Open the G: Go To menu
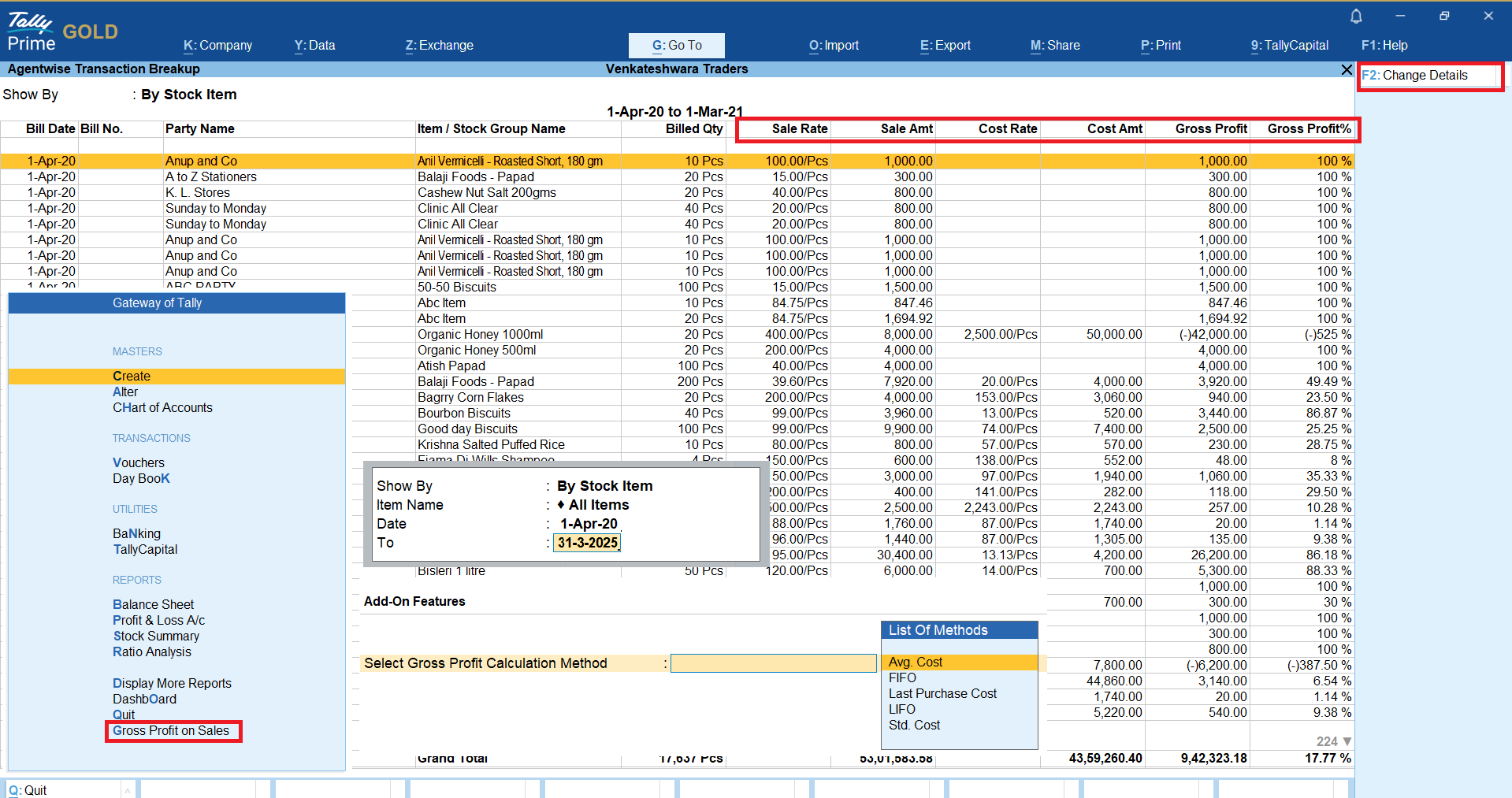The height and width of the screenshot is (798, 1512). 676,46
